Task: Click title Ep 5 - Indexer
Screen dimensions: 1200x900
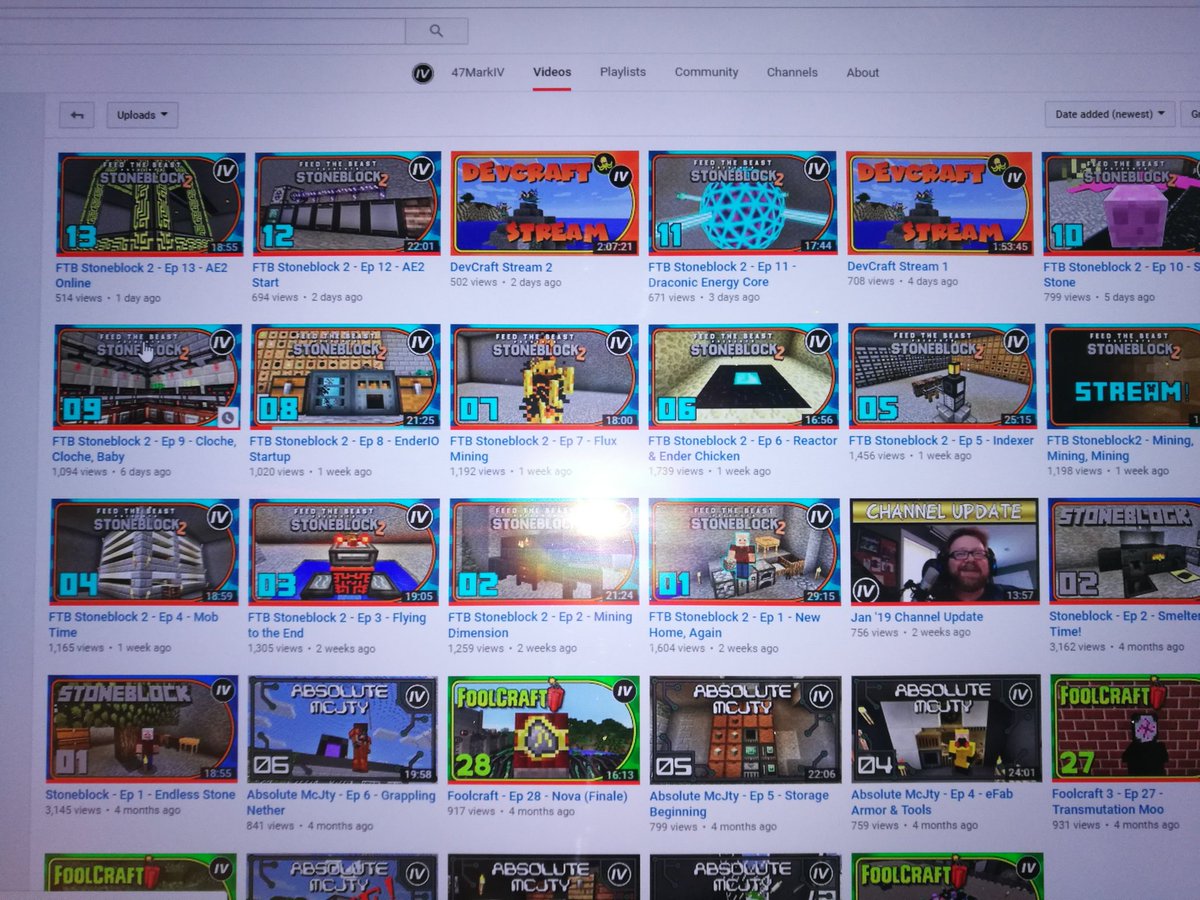Action: tap(941, 441)
